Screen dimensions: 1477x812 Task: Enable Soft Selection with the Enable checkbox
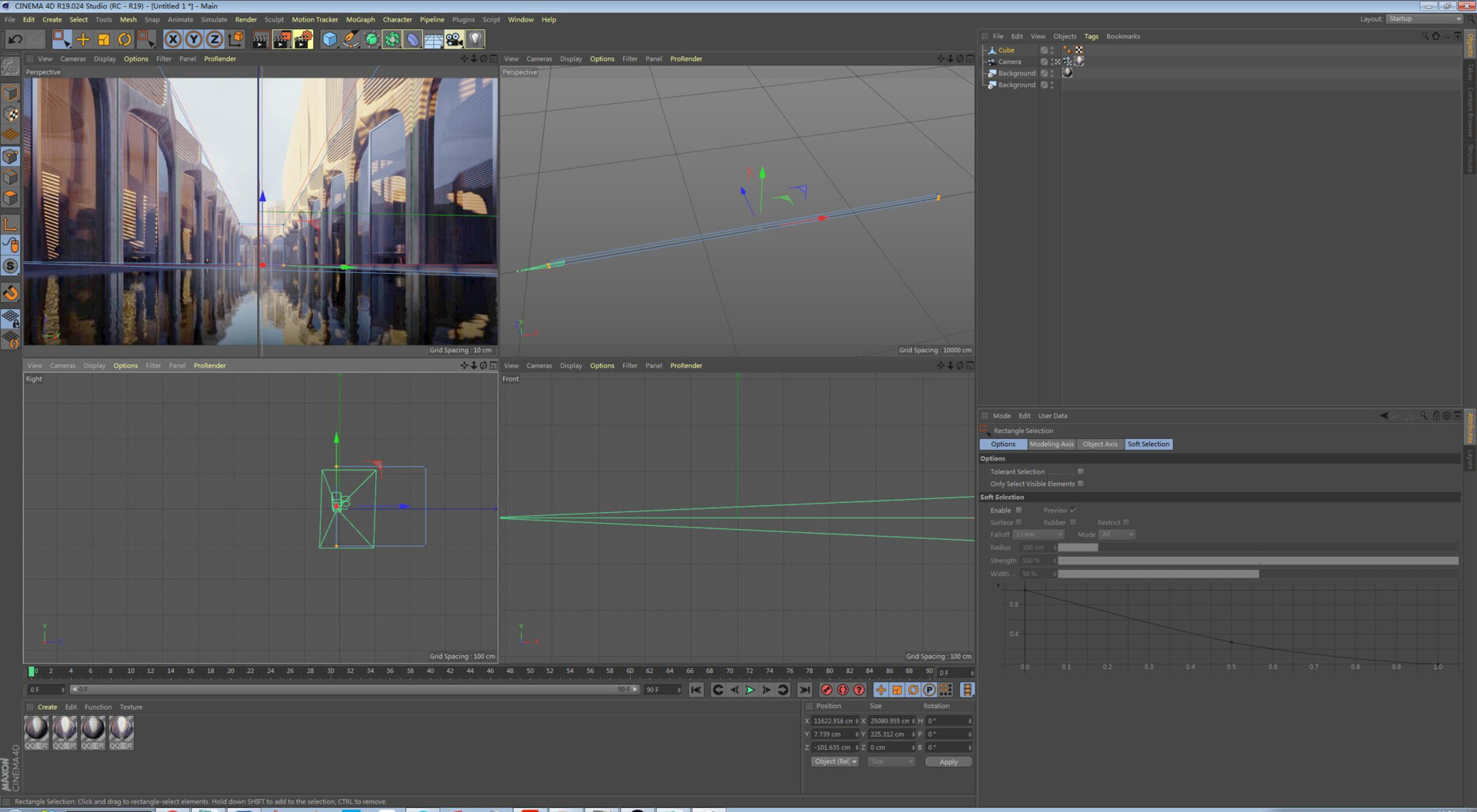(x=1019, y=511)
